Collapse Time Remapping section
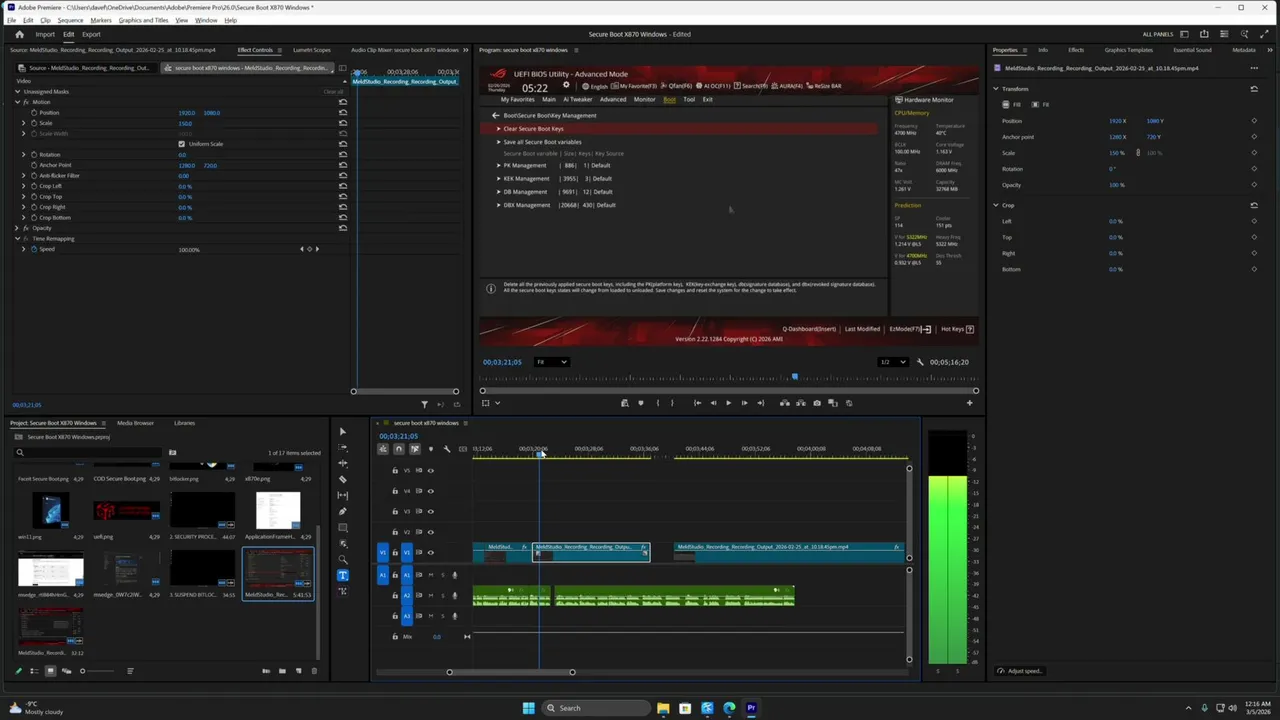 [17, 239]
